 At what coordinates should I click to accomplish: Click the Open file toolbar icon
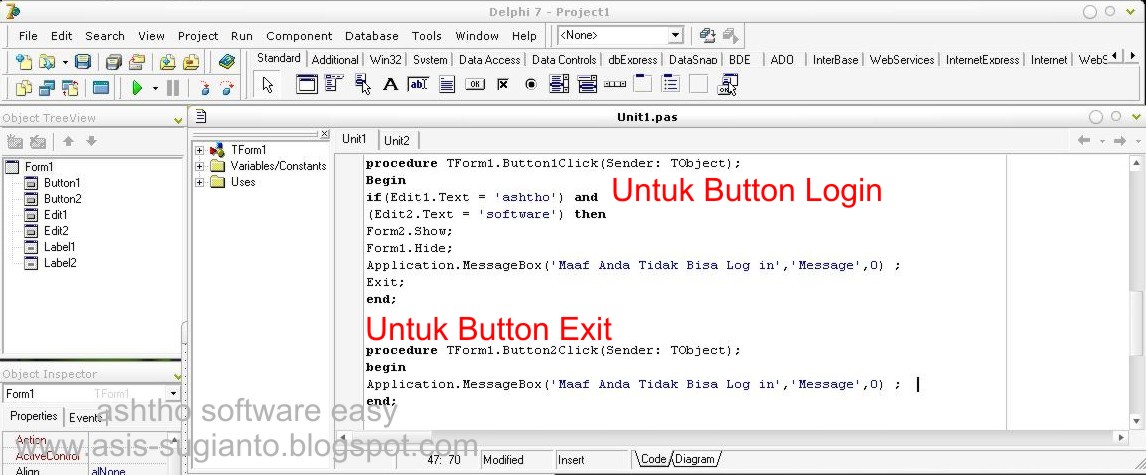click(47, 61)
